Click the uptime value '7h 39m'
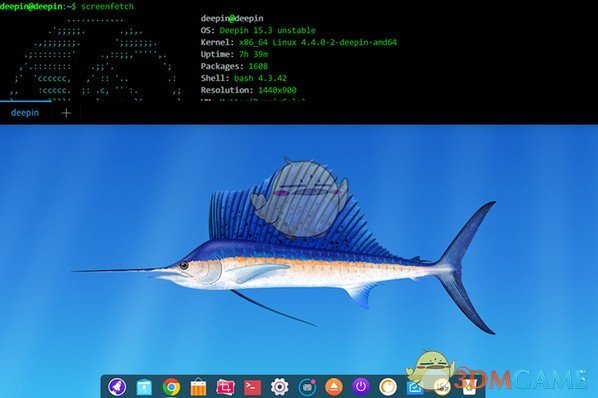Screen dimensions: 598x398 [254, 55]
